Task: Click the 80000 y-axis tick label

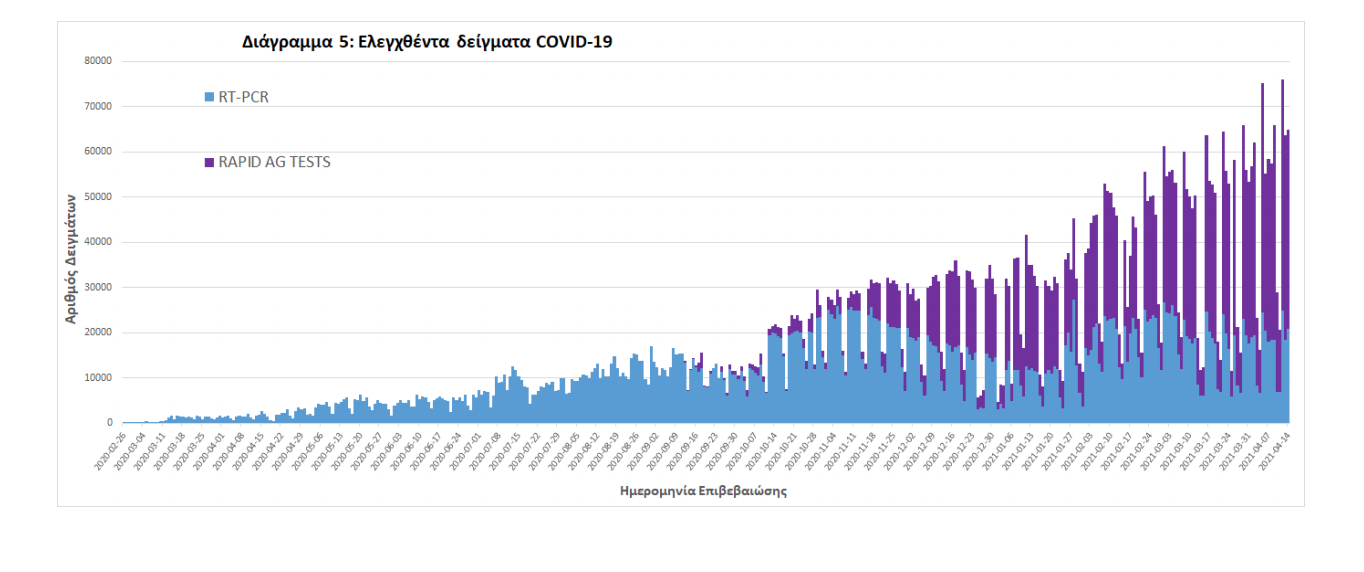Action: pos(97,61)
